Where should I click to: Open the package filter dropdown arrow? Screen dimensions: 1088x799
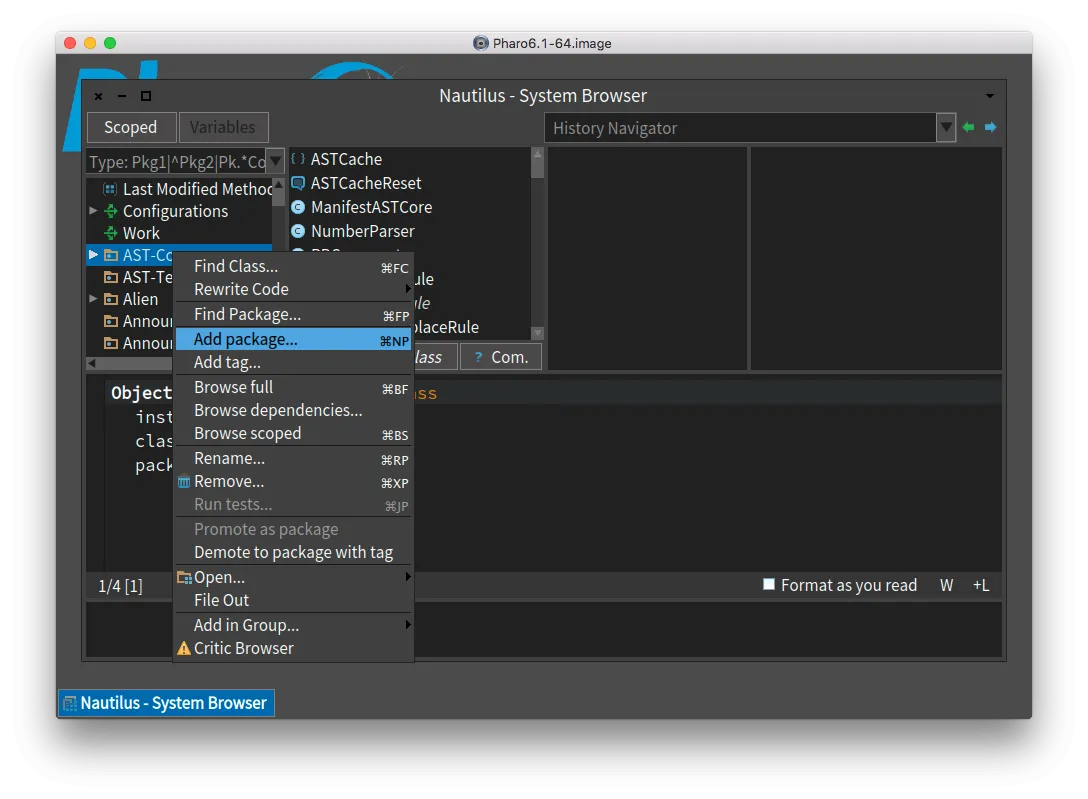(x=275, y=162)
